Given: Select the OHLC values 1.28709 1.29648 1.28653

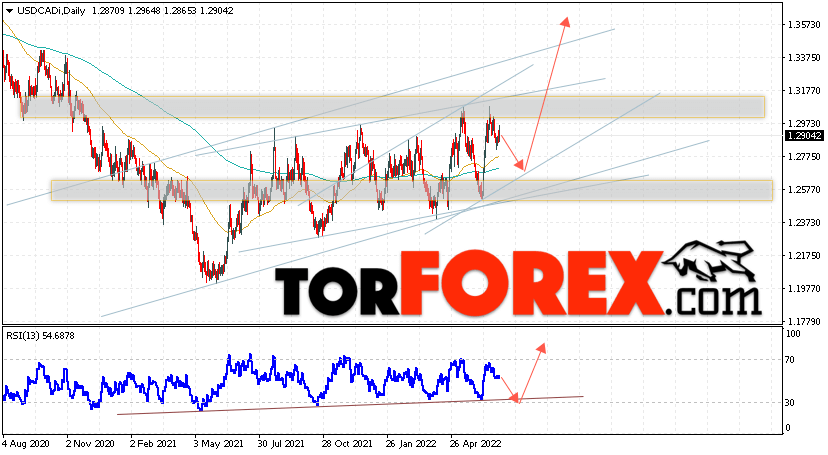Looking at the screenshot, I should [143, 11].
